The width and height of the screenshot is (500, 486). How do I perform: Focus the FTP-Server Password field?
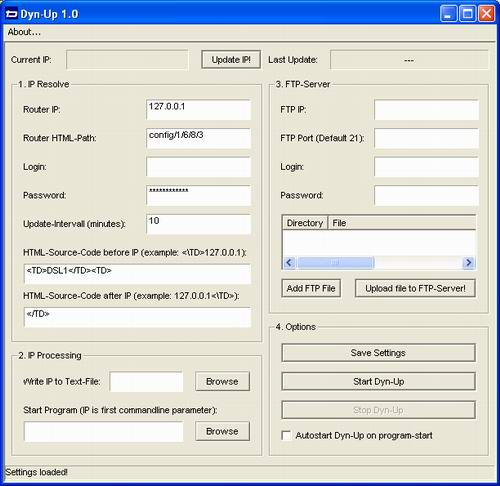(x=426, y=196)
